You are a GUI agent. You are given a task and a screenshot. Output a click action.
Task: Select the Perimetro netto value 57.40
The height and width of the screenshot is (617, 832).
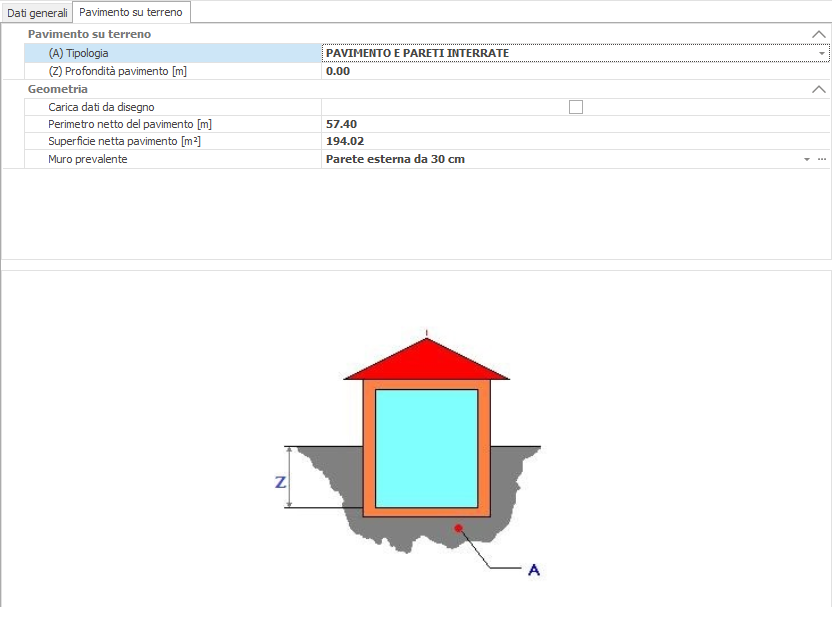pos(341,124)
